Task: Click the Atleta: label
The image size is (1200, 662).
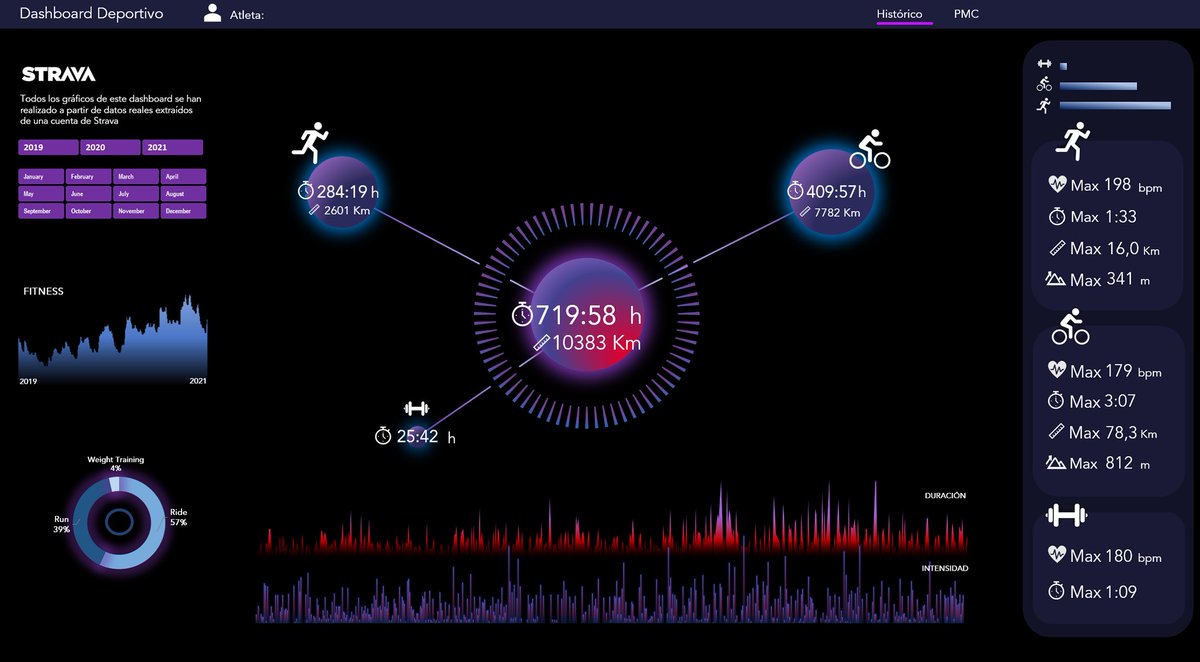Action: [x=246, y=15]
